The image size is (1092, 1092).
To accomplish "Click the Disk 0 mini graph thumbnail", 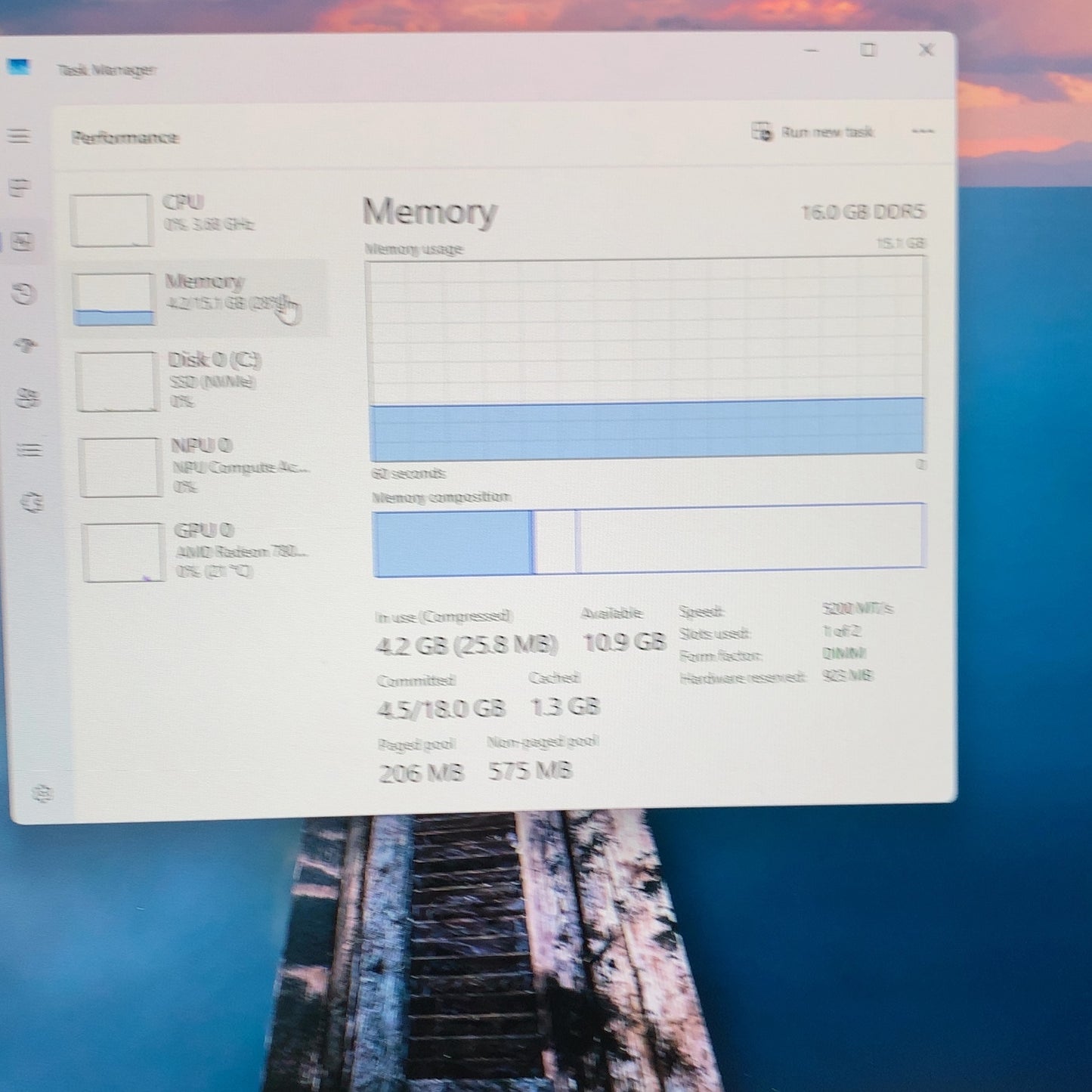I will tap(117, 382).
